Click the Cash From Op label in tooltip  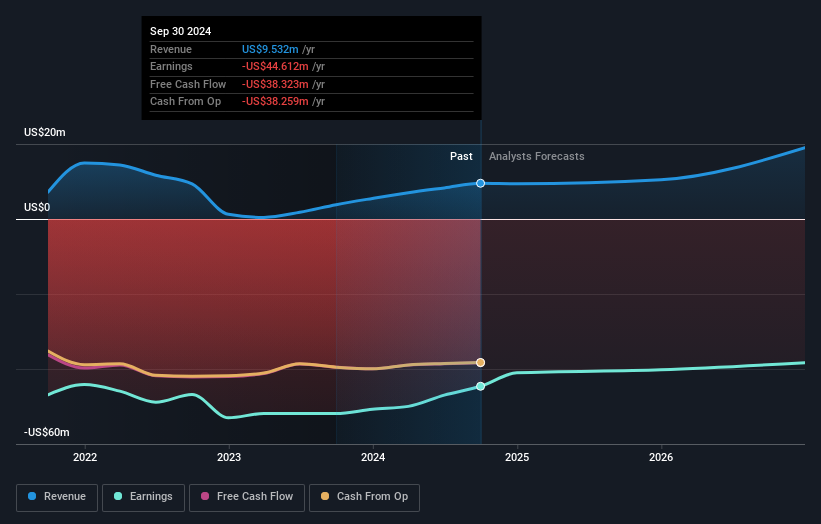[185, 102]
